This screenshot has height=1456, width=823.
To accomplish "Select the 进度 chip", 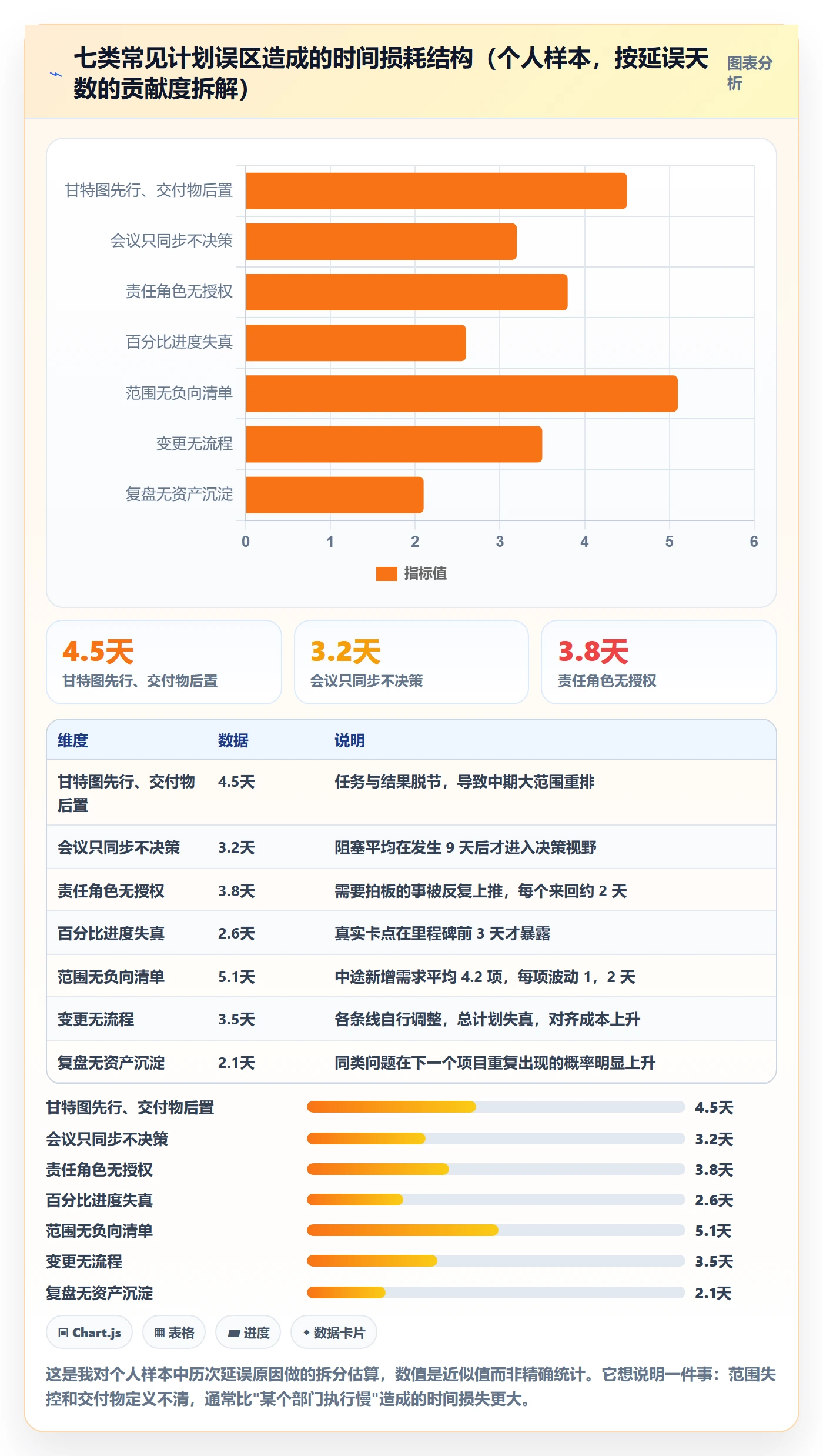I will click(248, 1333).
